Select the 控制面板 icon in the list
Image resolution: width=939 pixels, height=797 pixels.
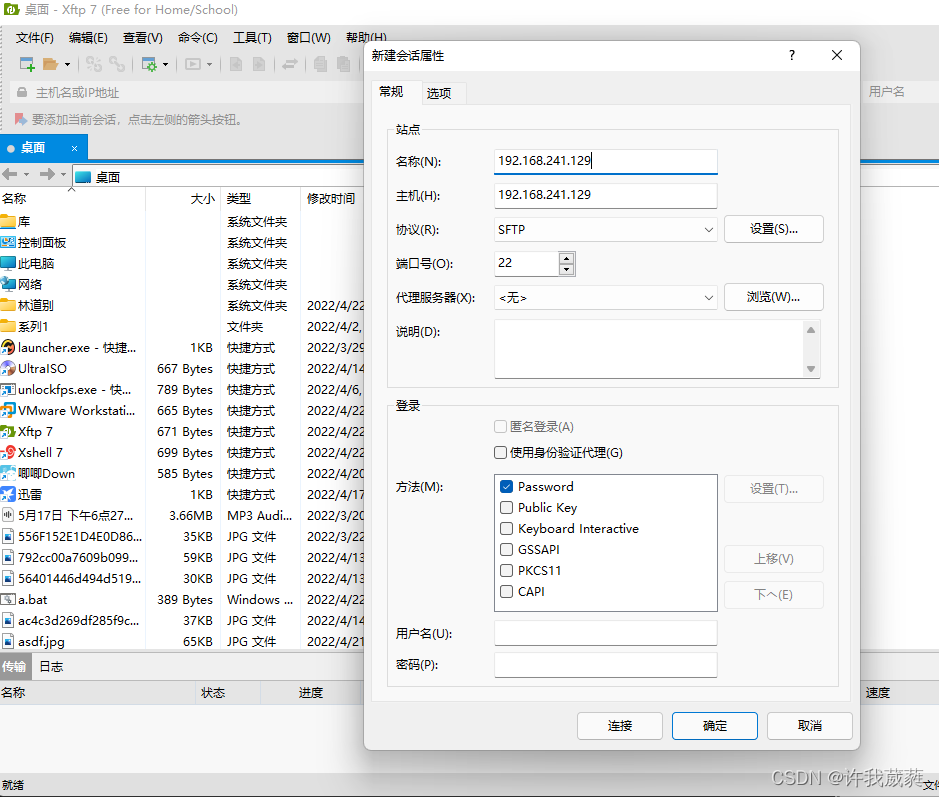(8, 243)
